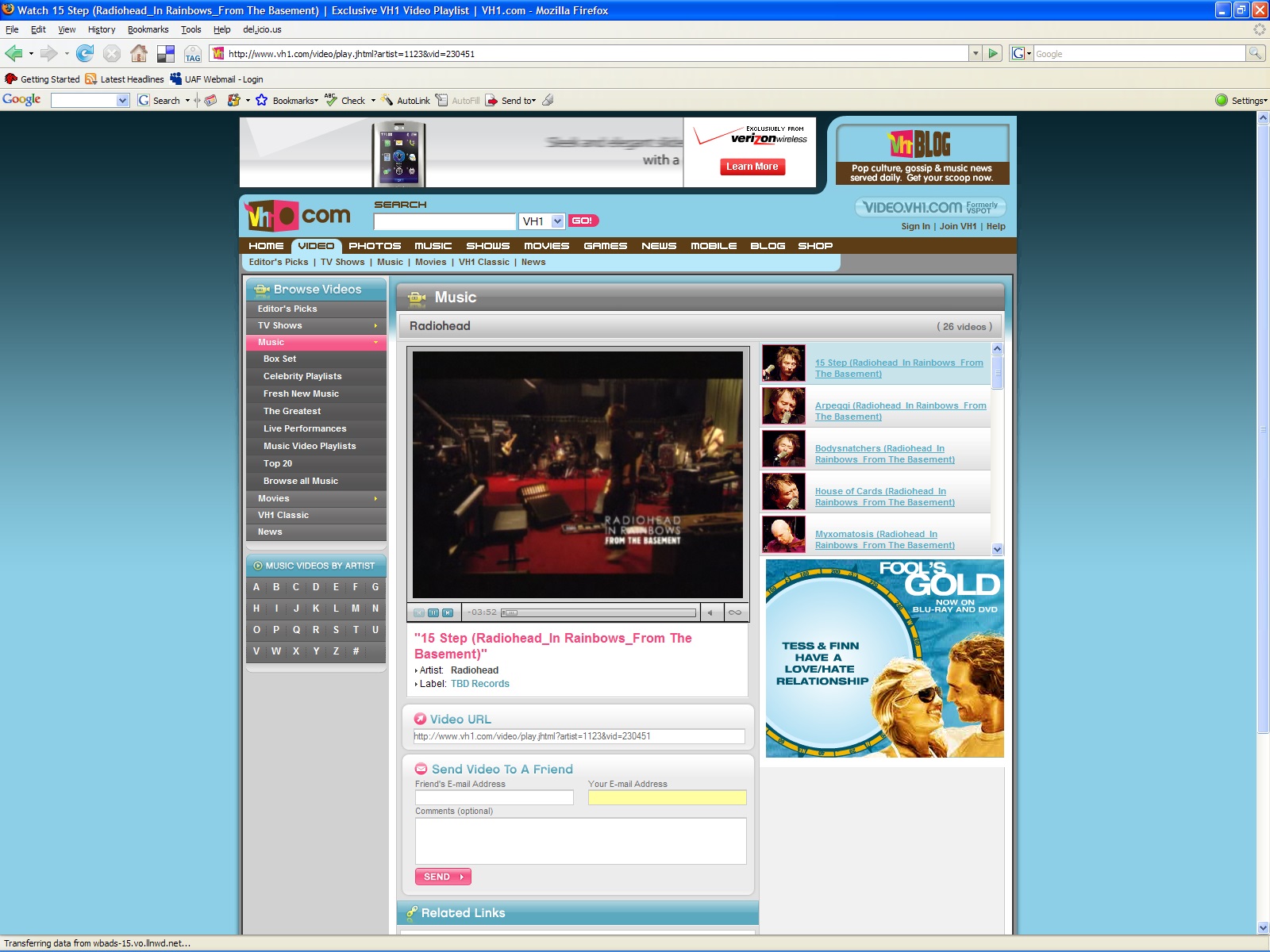Click the Google toolbar spell Check icon

(x=330, y=100)
